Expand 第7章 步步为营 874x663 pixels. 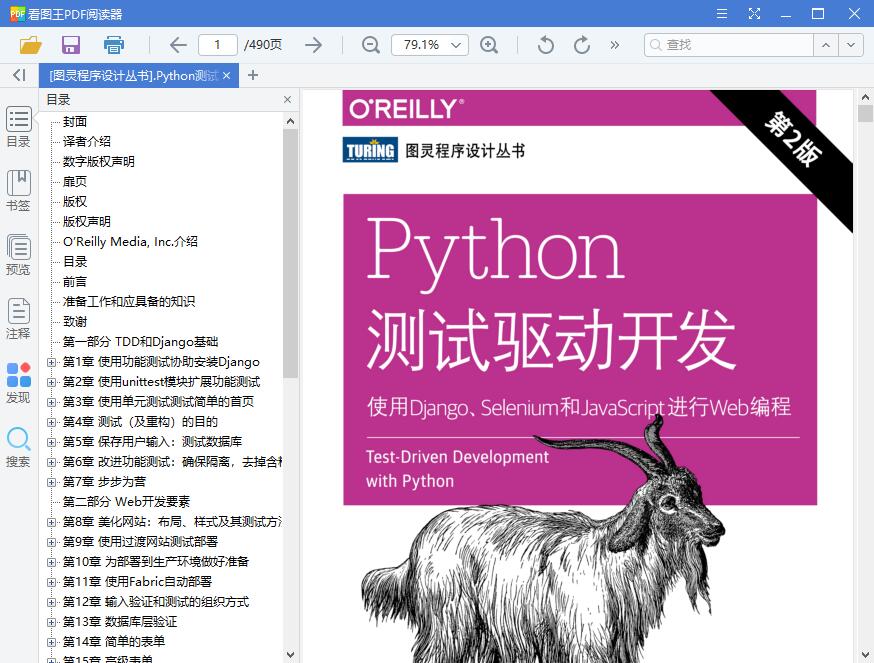pyautogui.click(x=51, y=482)
